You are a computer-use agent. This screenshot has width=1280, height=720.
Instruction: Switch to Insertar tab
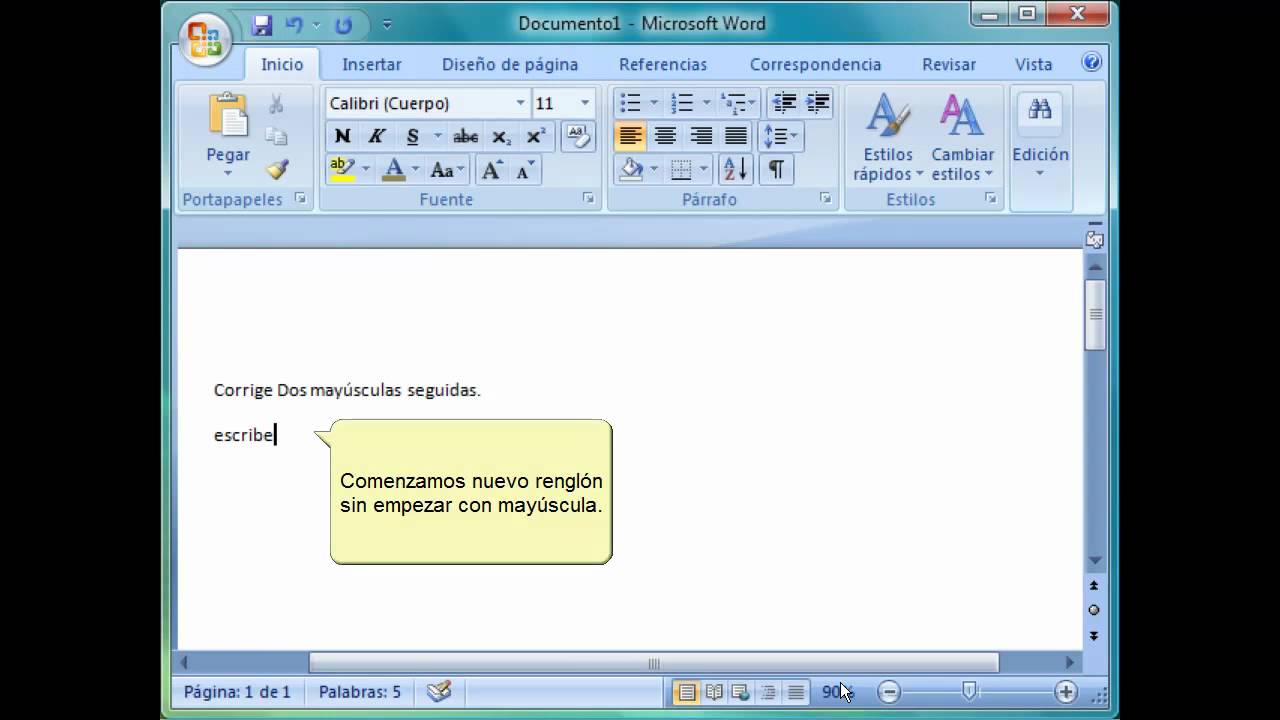tap(372, 64)
